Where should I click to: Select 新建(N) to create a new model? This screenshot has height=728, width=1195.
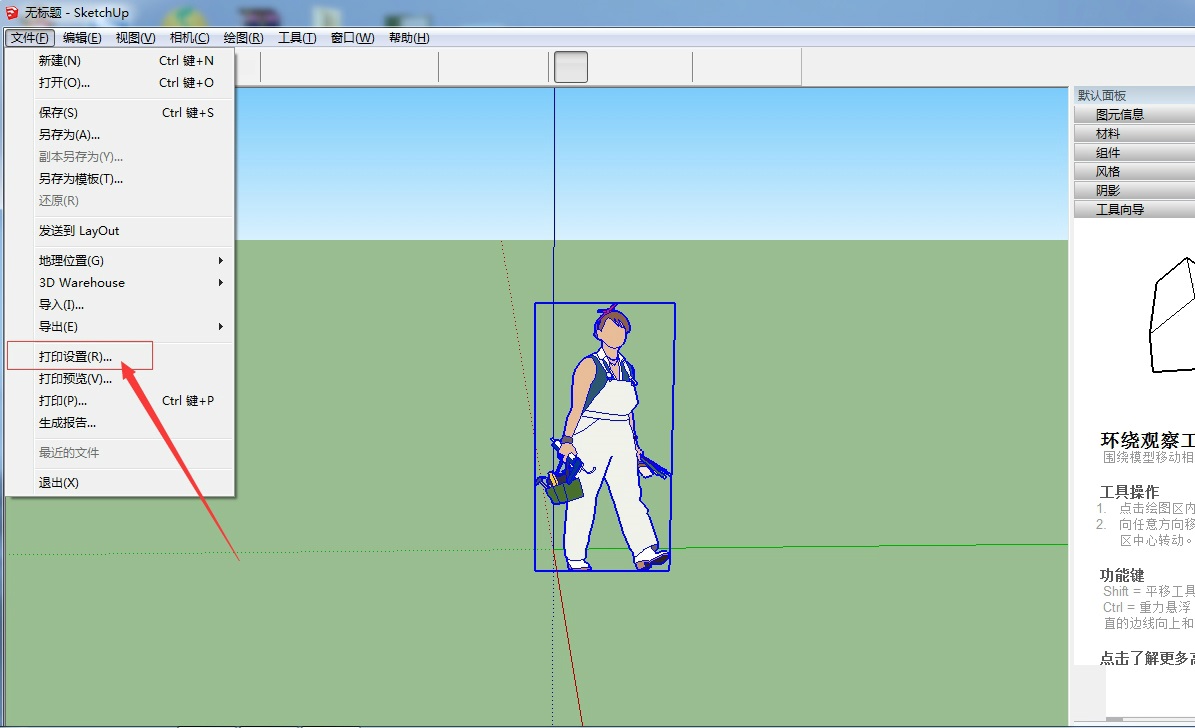(x=60, y=61)
